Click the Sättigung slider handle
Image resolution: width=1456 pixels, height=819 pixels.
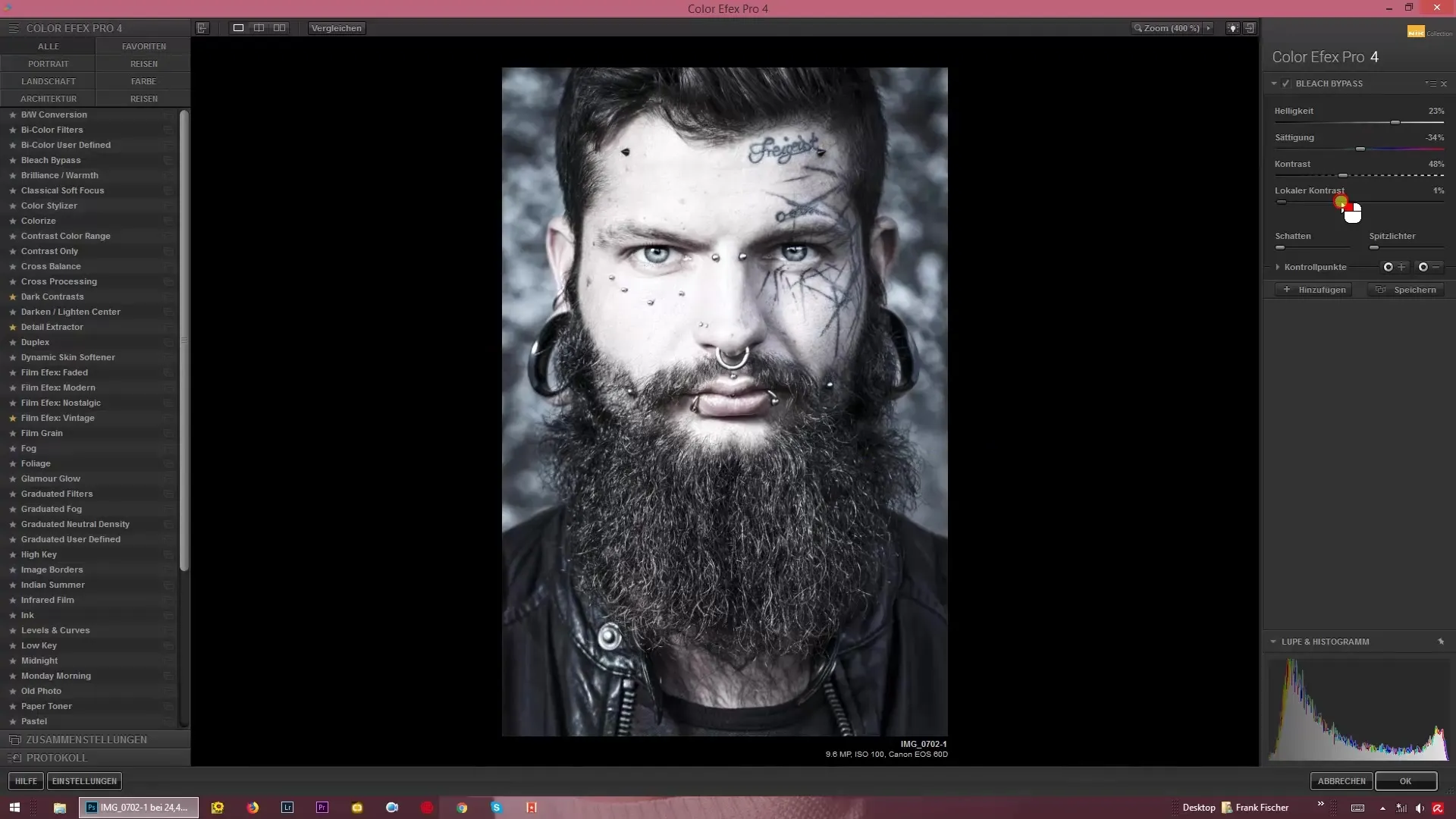coord(1360,149)
